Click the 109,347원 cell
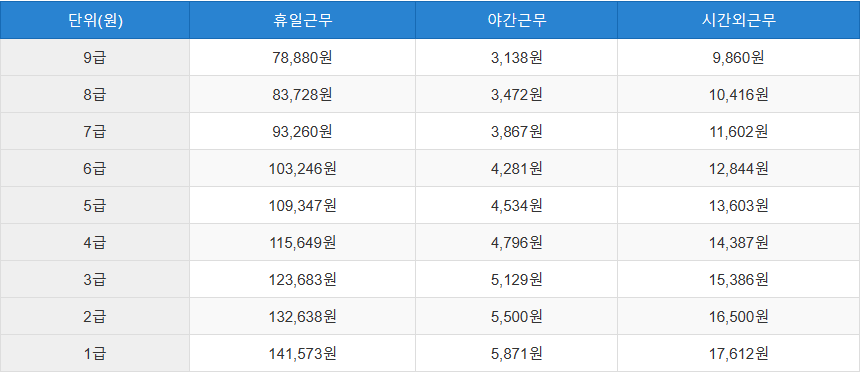862x375 pixels. coord(302,205)
